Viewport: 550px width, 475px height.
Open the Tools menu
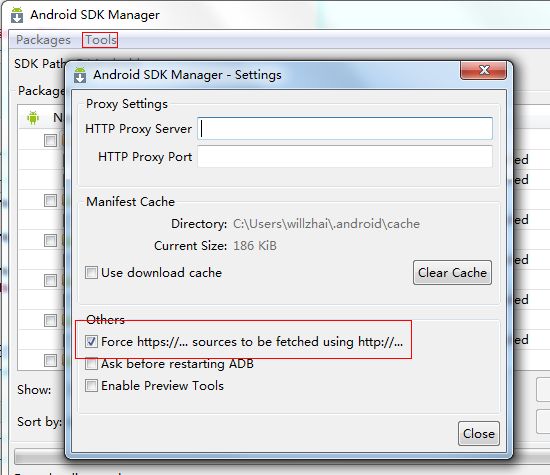[x=100, y=40]
